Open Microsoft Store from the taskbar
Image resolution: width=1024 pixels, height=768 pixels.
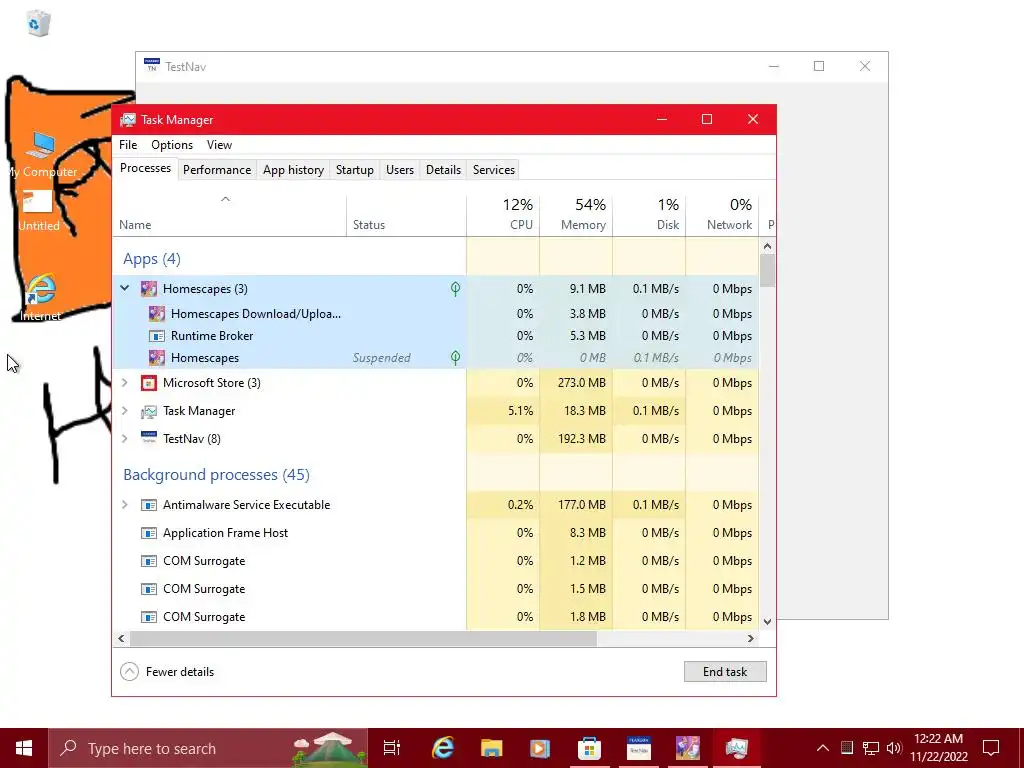pyautogui.click(x=589, y=748)
